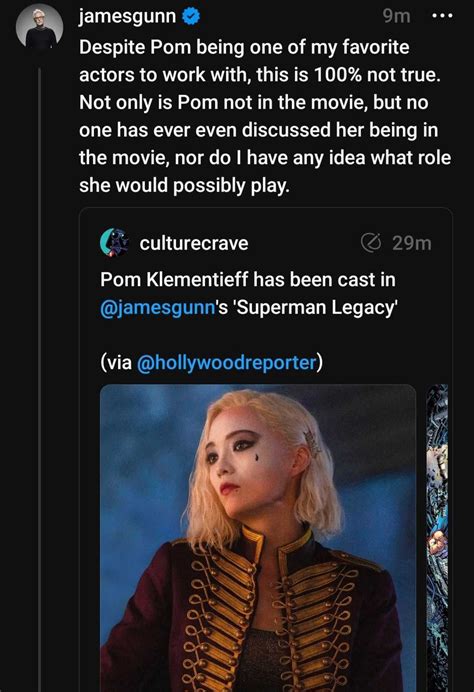This screenshot has height=692, width=474.
Task: Open the blonde woman photo thumbnail
Action: coord(258,538)
